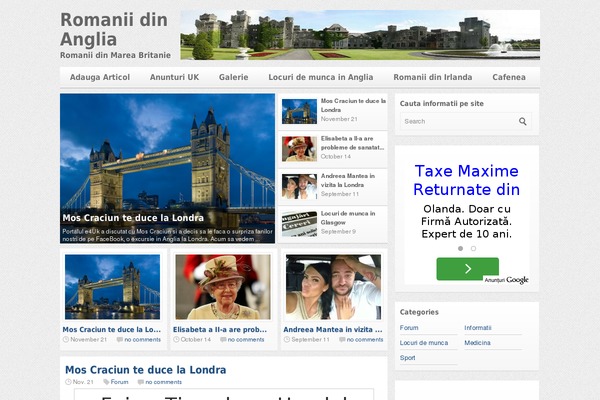Screen dimensions: 600x400
Task: Open card title Andreea Mantea in vizita ...
Action: pos(333,330)
